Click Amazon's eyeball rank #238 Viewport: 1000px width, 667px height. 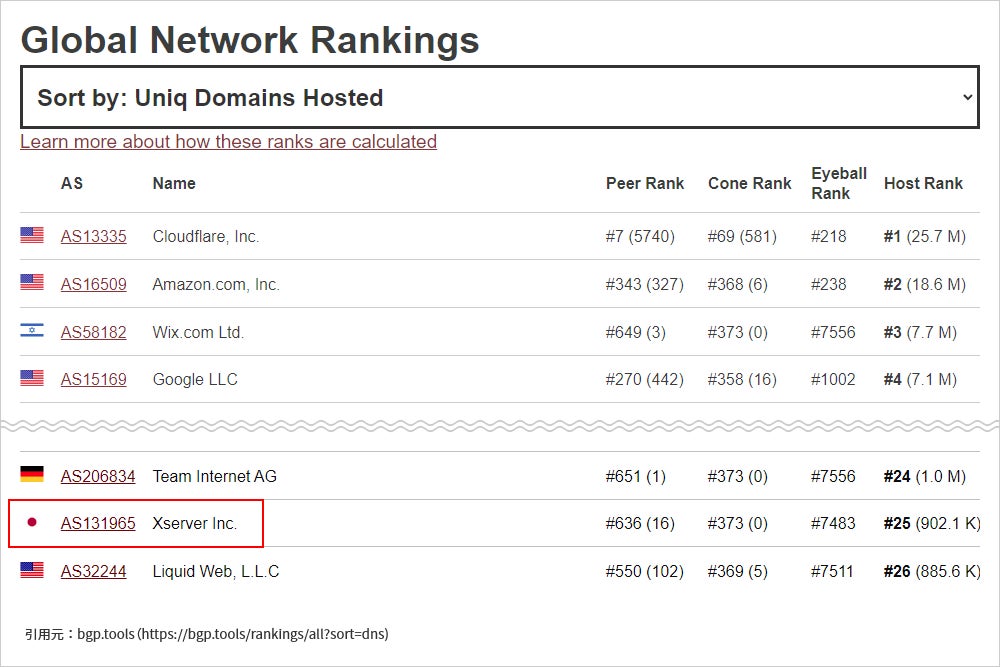pyautogui.click(x=828, y=284)
